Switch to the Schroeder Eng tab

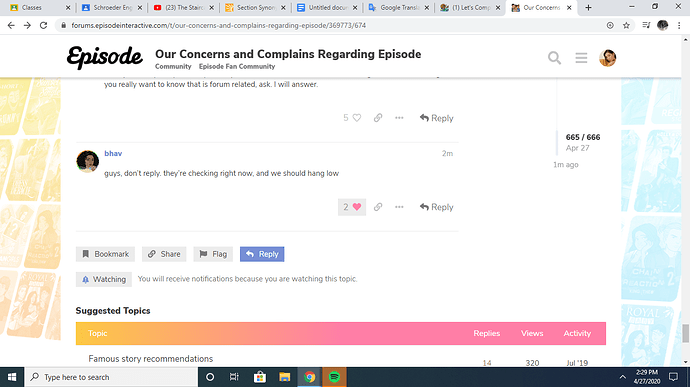tap(113, 7)
